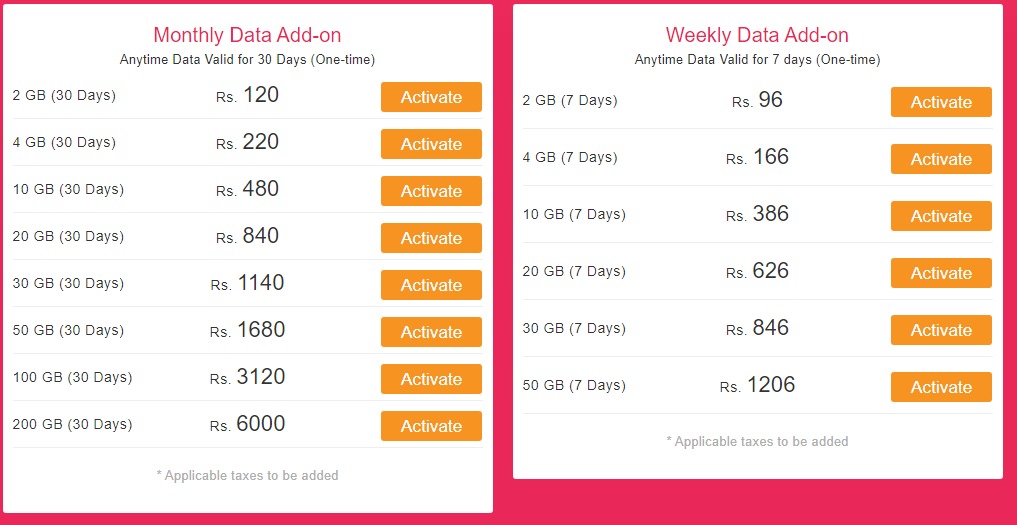Image resolution: width=1017 pixels, height=525 pixels.
Task: Click the Weekly Data Add-on heading
Action: tap(757, 34)
